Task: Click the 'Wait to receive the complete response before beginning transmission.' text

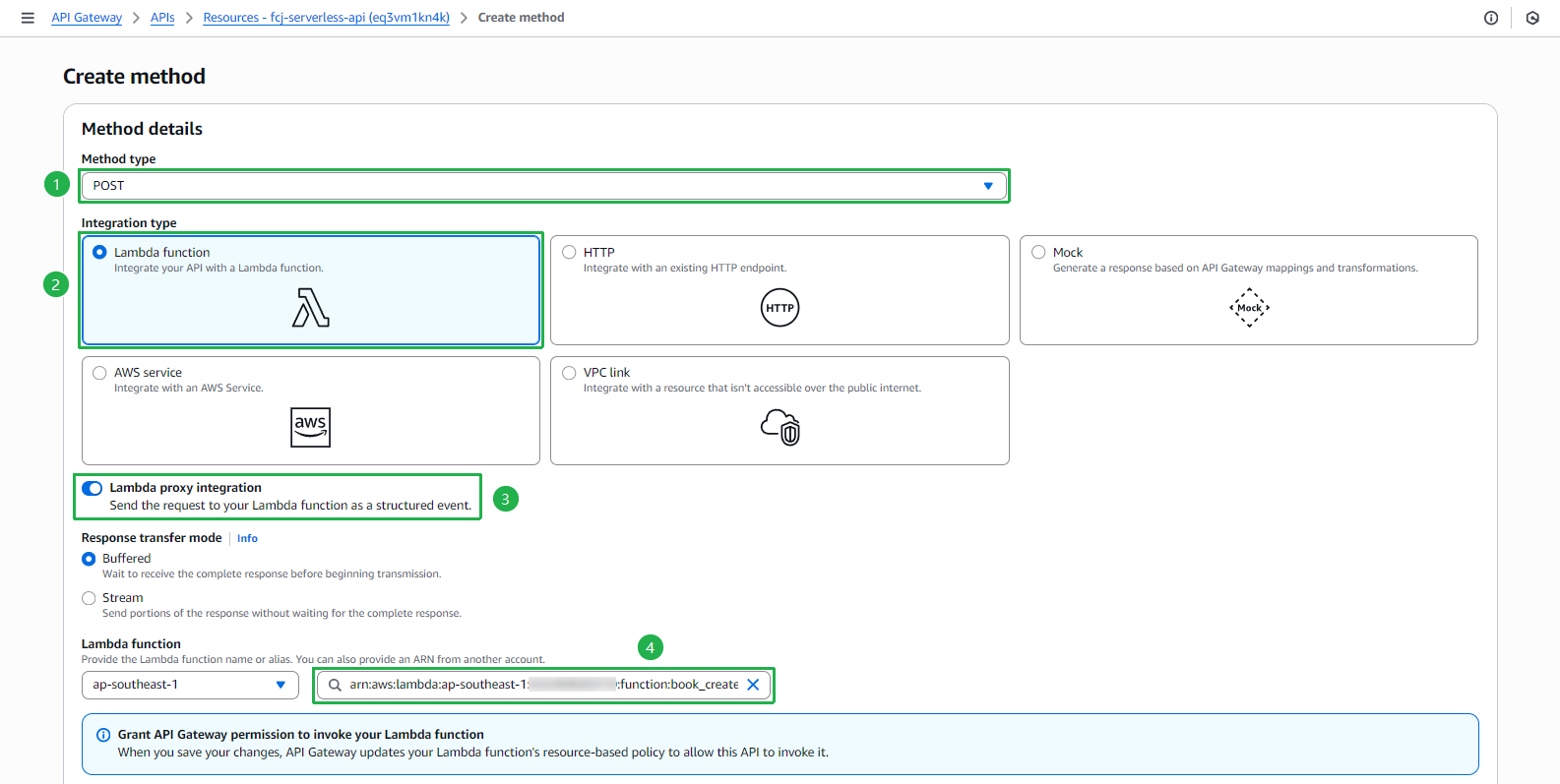Action: pos(272,574)
